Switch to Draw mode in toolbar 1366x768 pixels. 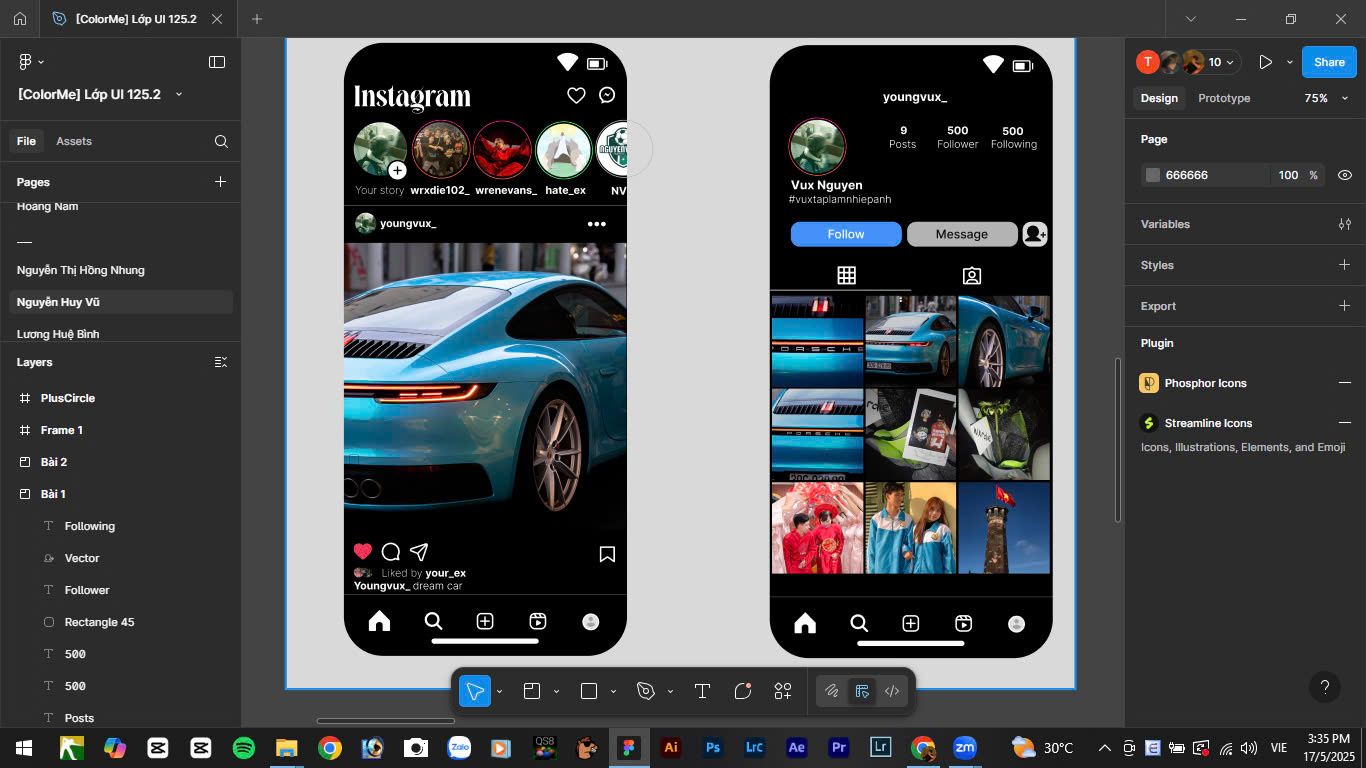pos(831,691)
